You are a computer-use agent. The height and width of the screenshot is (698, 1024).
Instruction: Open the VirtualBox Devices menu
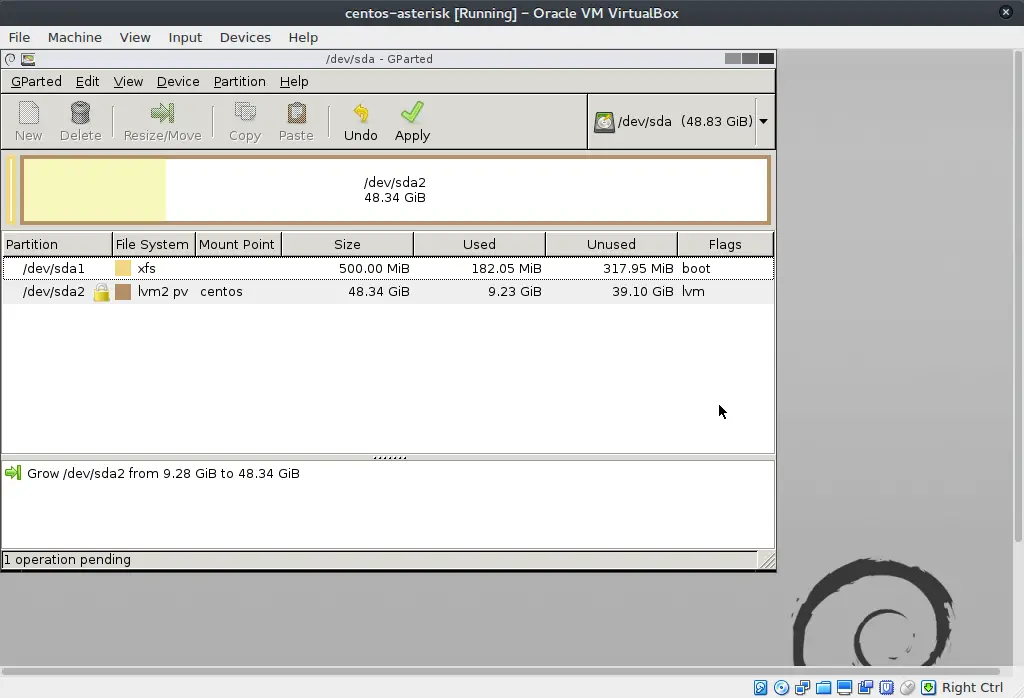245,37
